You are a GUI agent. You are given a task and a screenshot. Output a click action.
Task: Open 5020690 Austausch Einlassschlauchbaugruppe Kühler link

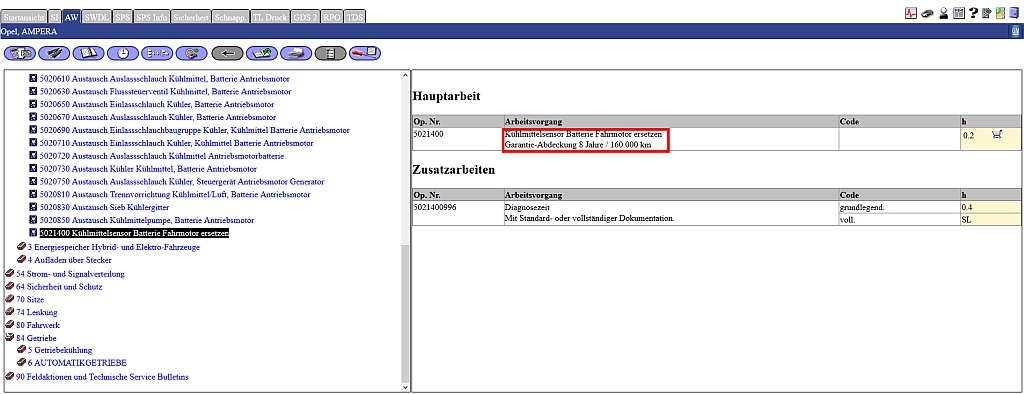point(195,131)
